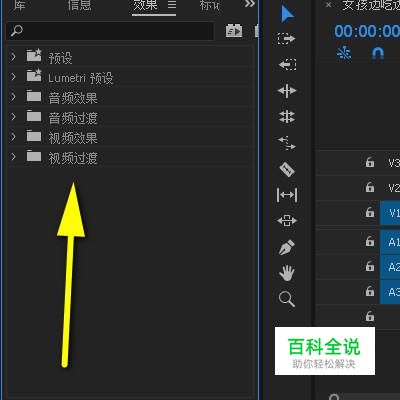Open the 效果 panel menu icon
This screenshot has height=400, width=400.
click(x=172, y=5)
